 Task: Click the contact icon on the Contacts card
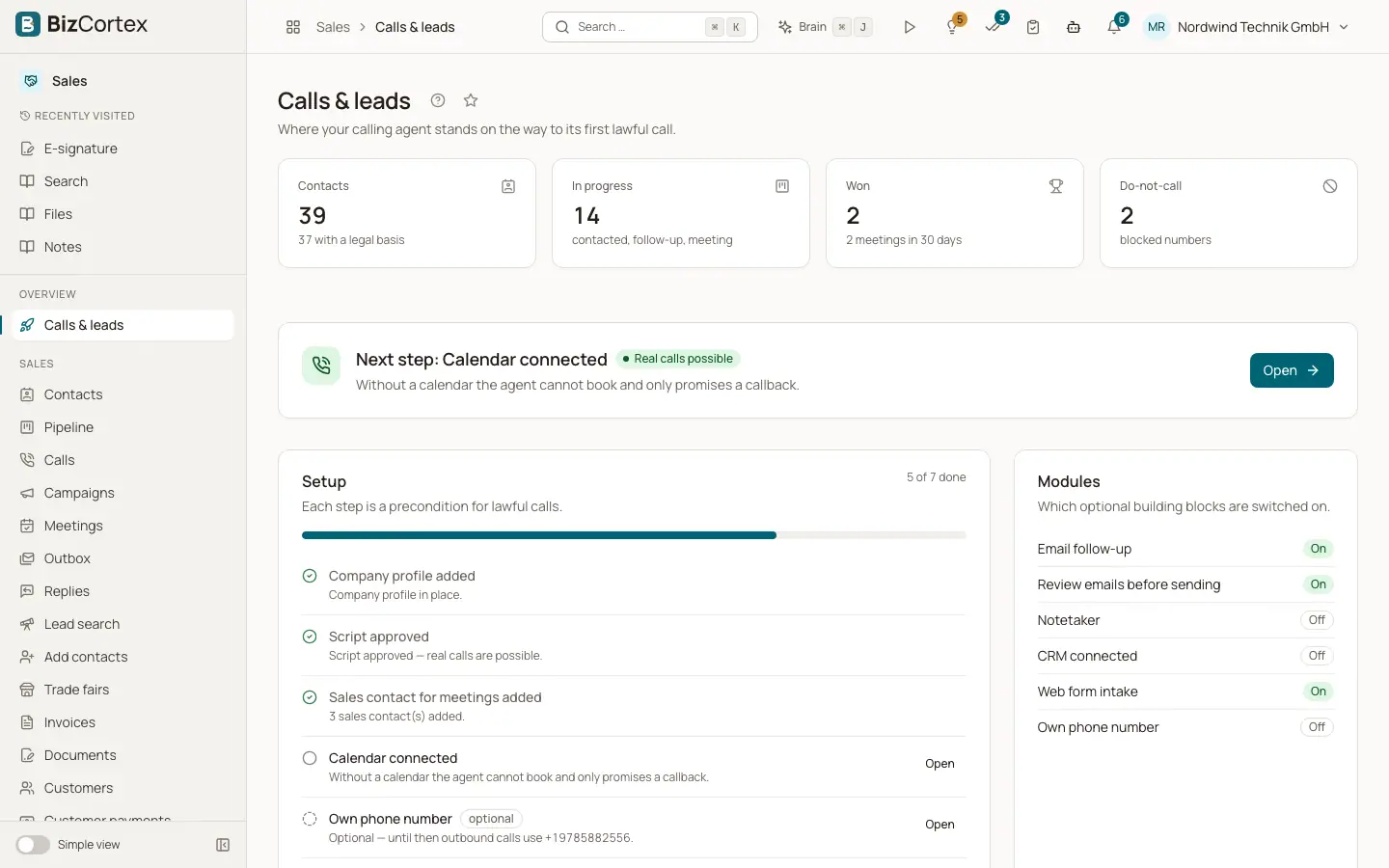pyautogui.click(x=508, y=186)
